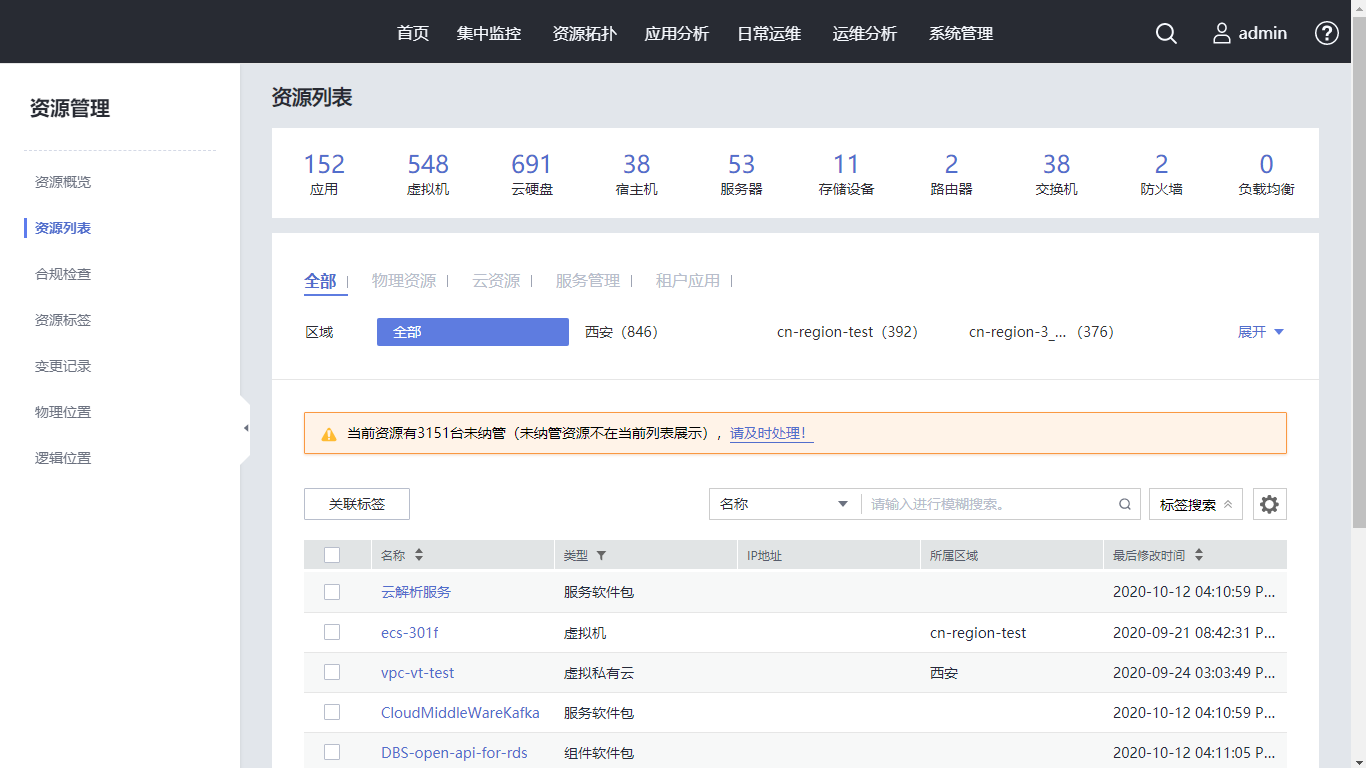
Task: Open the help question mark icon
Action: click(1326, 33)
